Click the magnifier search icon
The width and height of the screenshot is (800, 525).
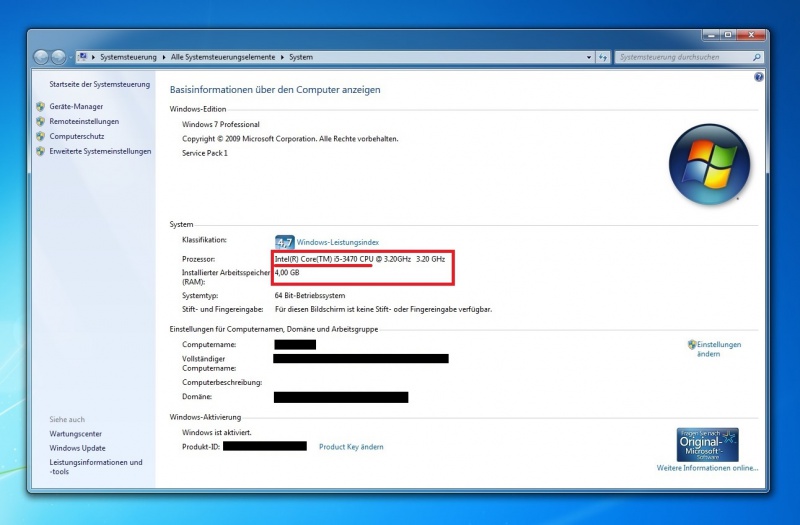tap(757, 57)
